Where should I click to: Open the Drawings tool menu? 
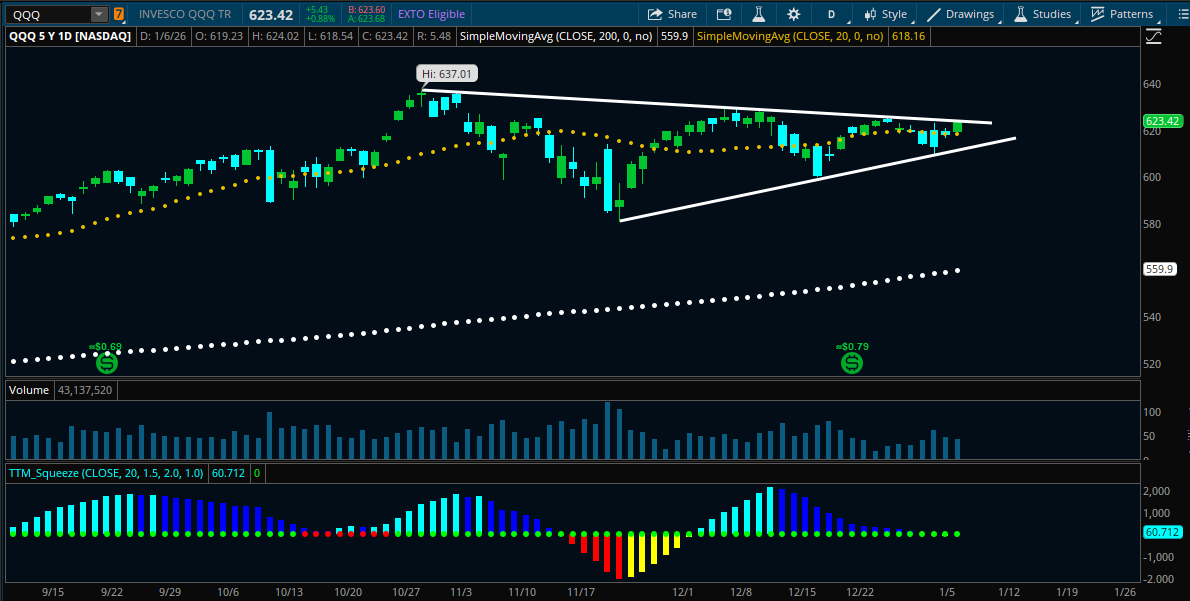[964, 14]
